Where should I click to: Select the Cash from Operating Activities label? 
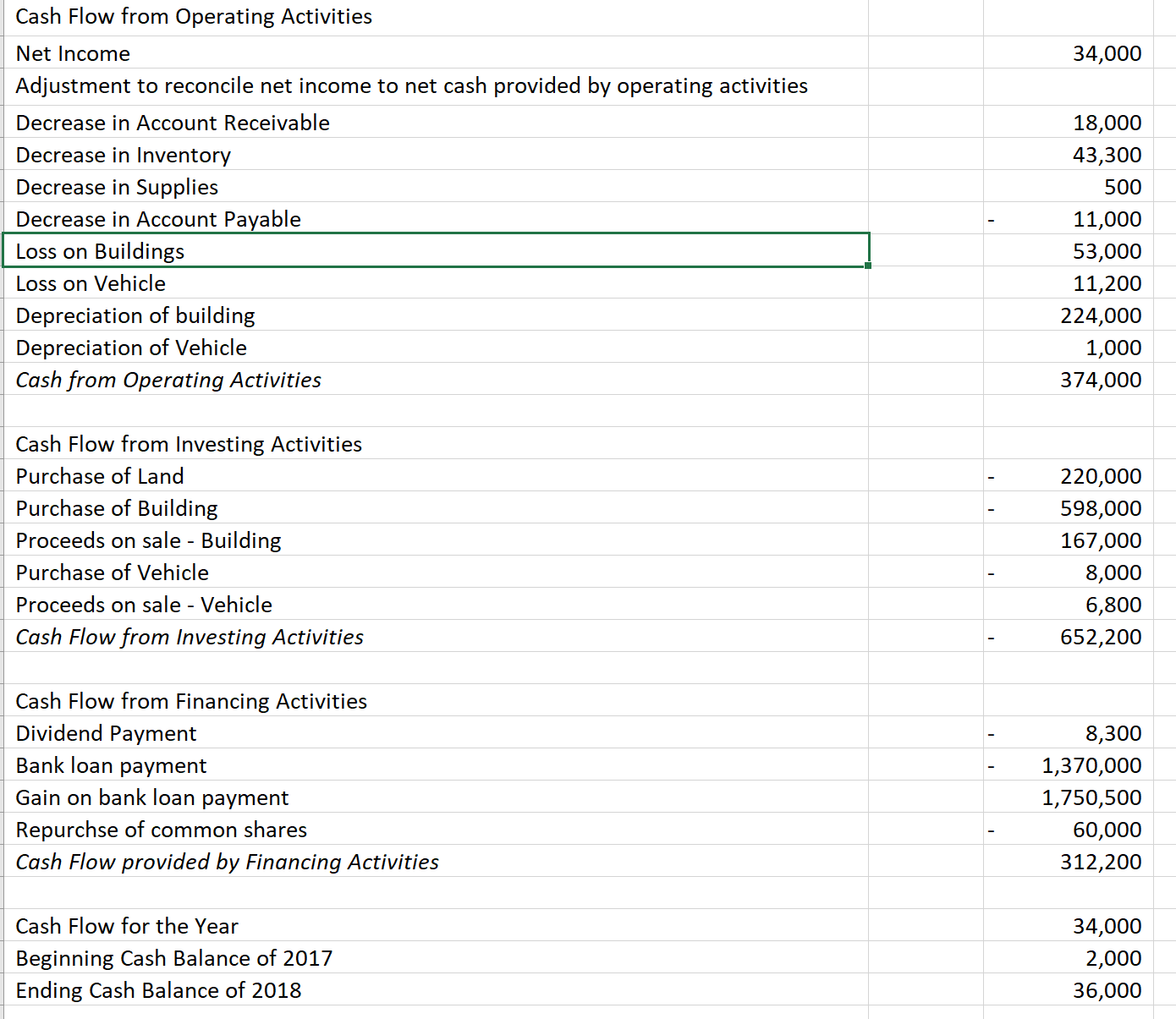click(168, 380)
